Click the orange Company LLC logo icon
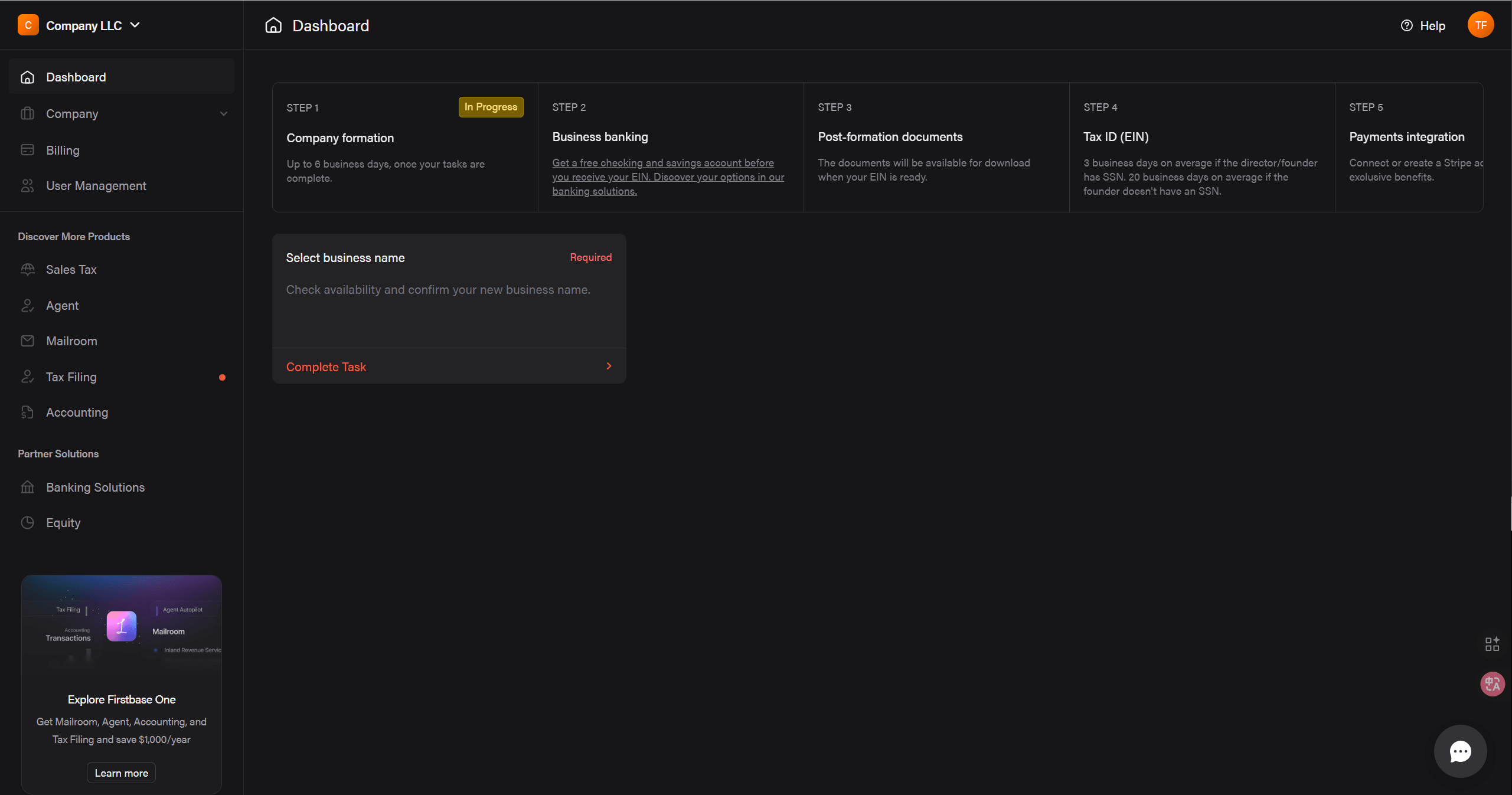Viewport: 1512px width, 795px height. click(x=28, y=25)
